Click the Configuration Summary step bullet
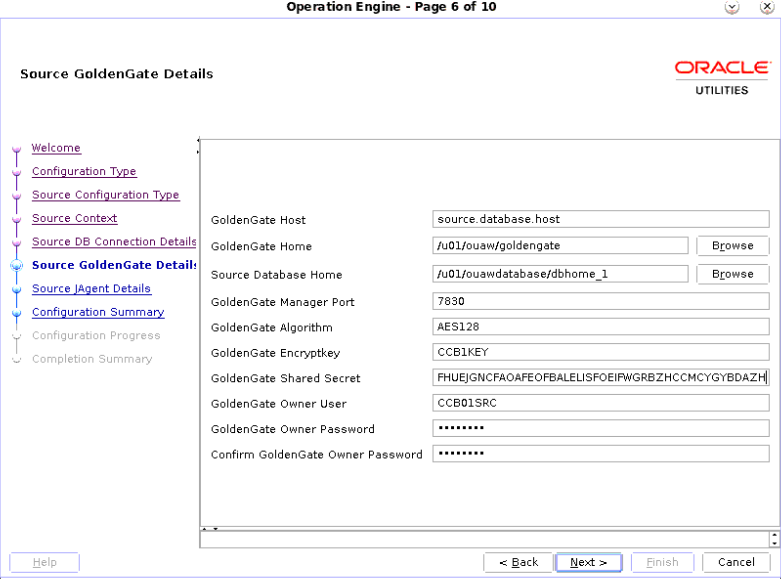This screenshot has width=781, height=579. pos(16,313)
